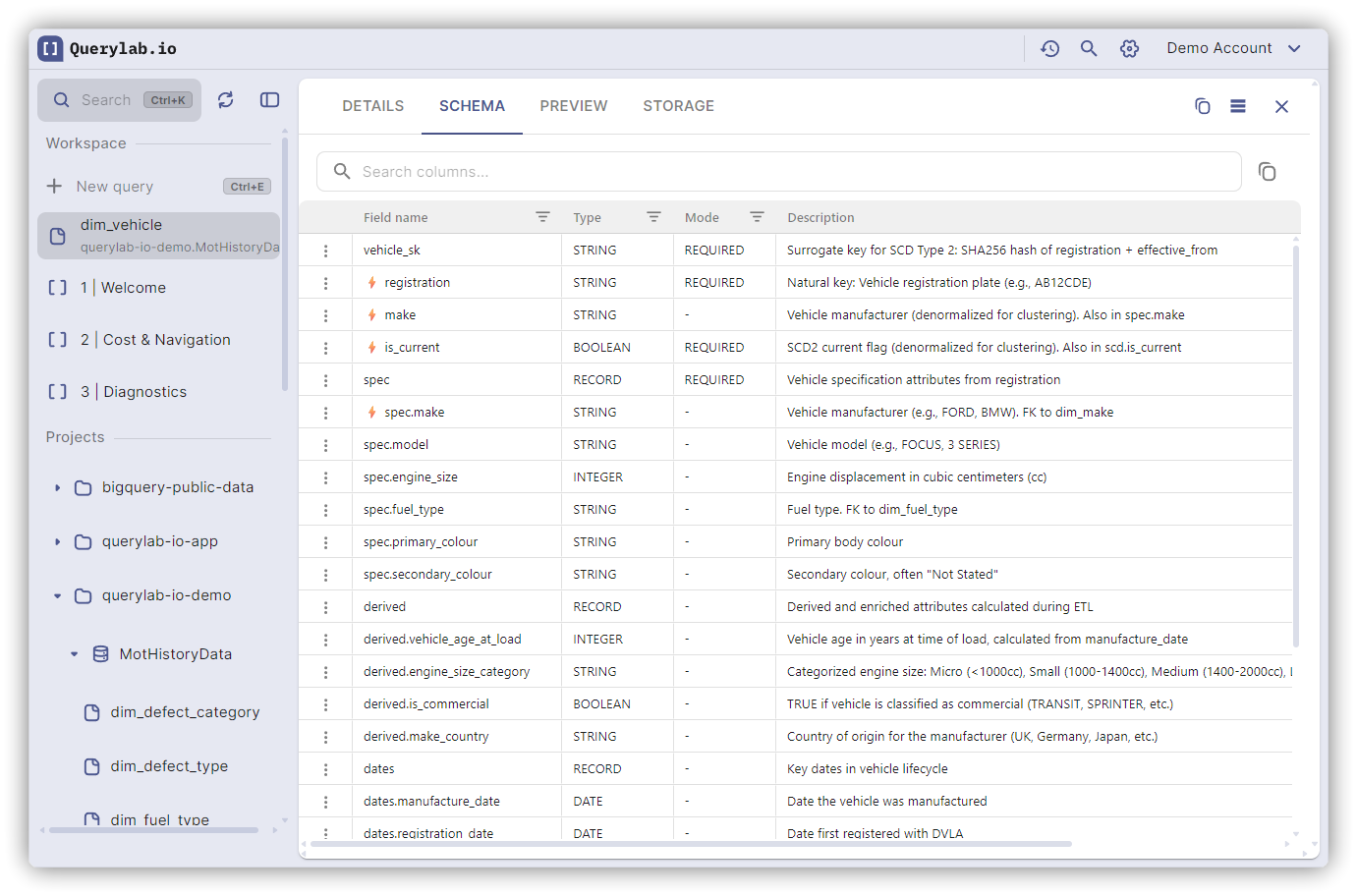Switch to the STORAGE tab
Screen dimensions: 1357x896
coord(678,106)
